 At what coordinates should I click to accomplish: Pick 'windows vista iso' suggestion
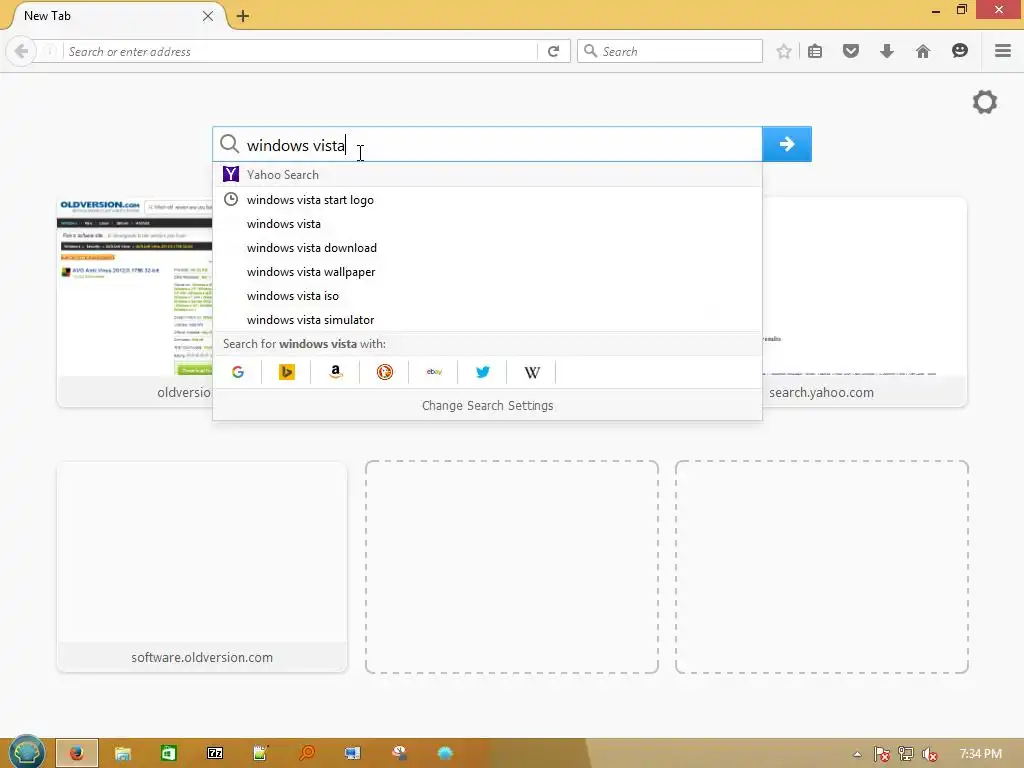487,296
